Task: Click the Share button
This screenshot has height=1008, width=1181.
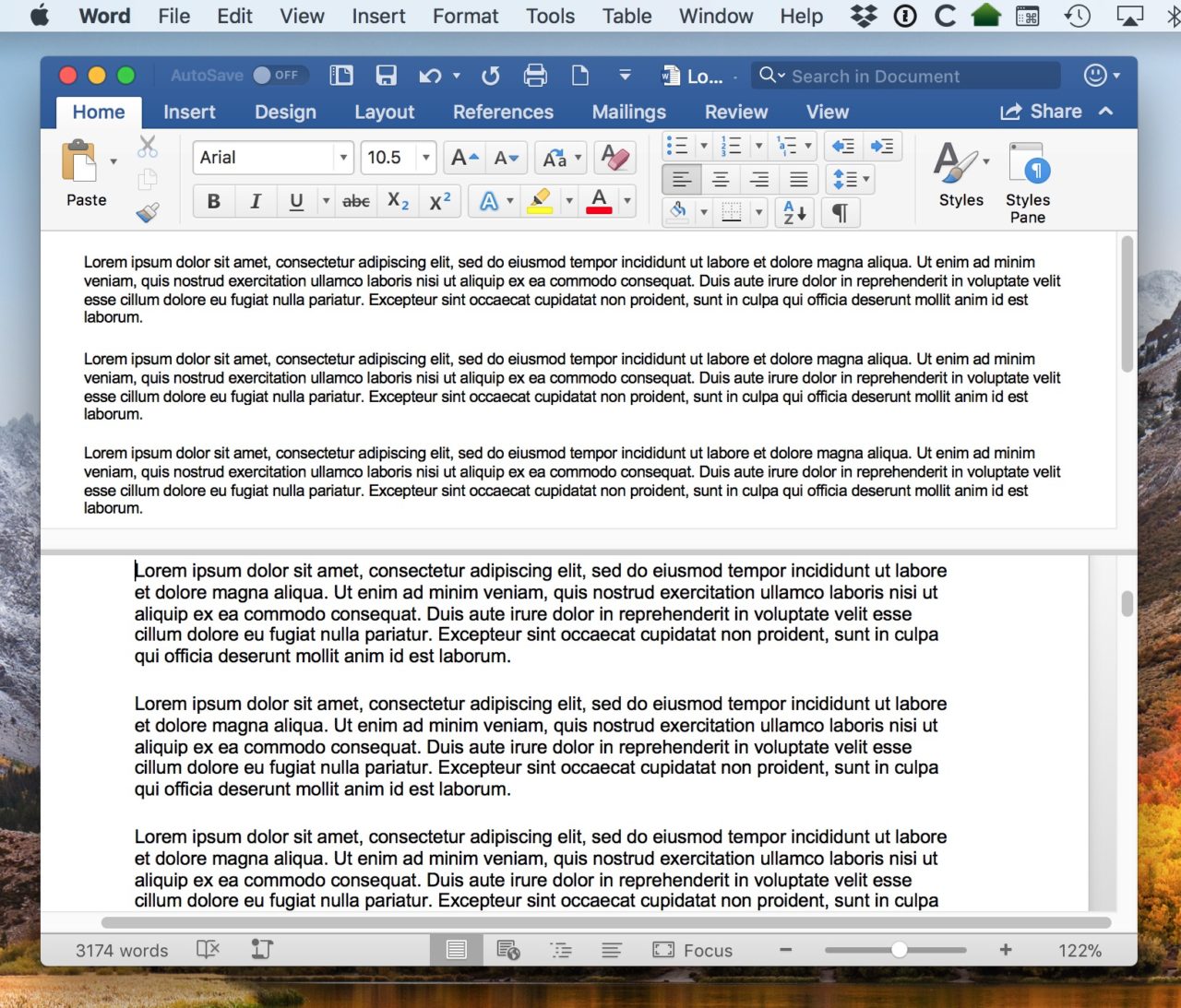Action: click(1042, 112)
